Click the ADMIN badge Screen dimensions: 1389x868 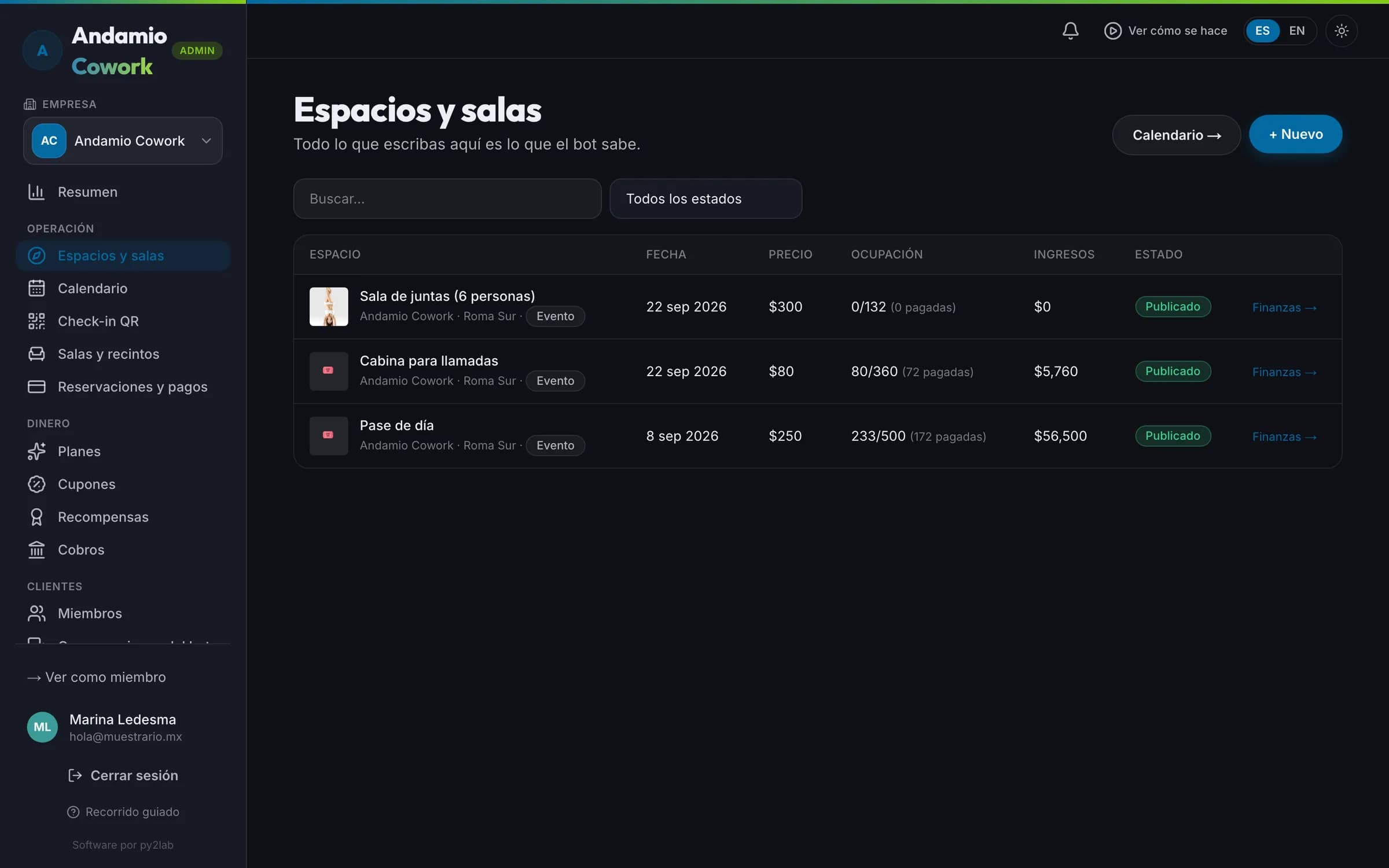click(197, 50)
